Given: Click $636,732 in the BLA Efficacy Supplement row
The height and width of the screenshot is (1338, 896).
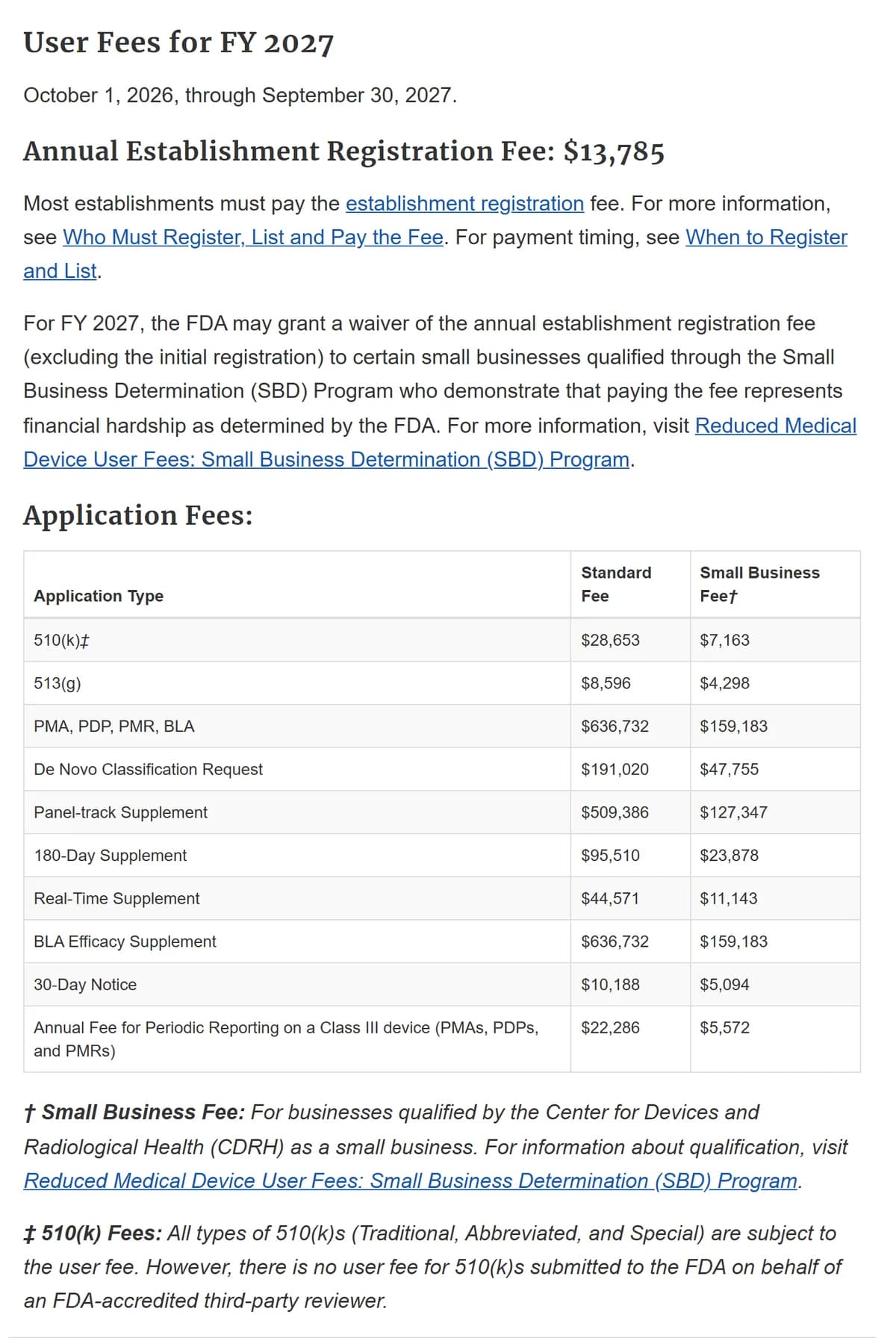Looking at the screenshot, I should pyautogui.click(x=615, y=942).
